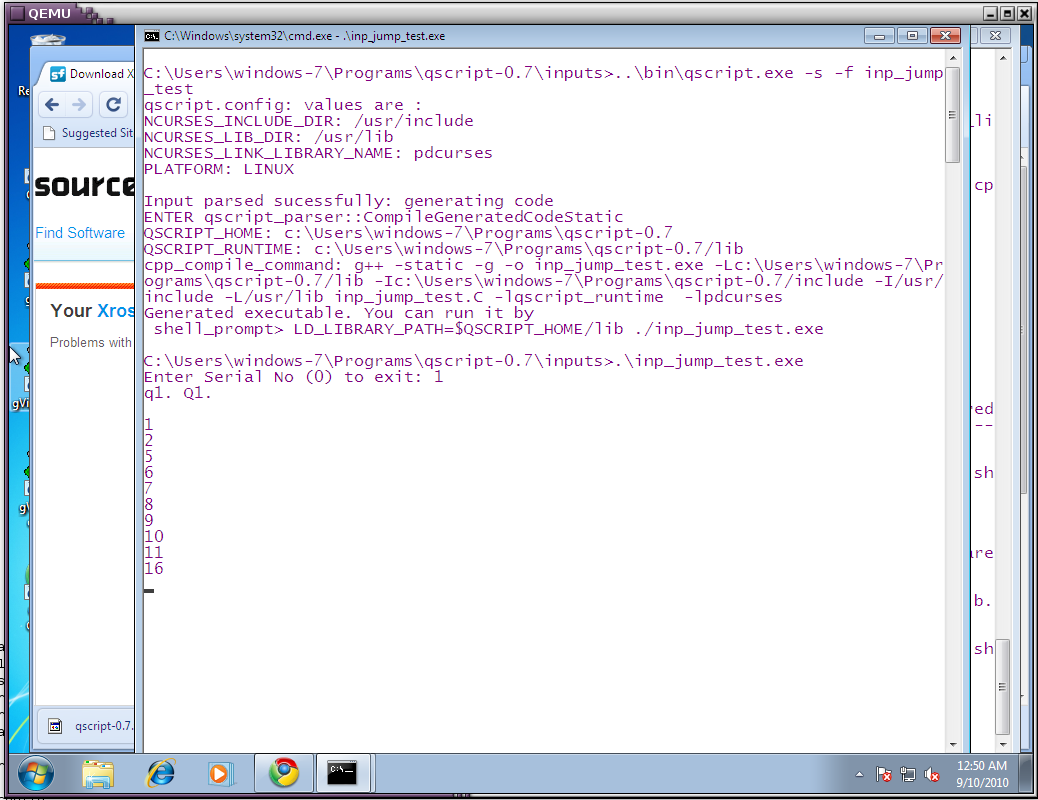Open the Action Center flag icon
Image resolution: width=1038 pixels, height=800 pixels.
[884, 774]
